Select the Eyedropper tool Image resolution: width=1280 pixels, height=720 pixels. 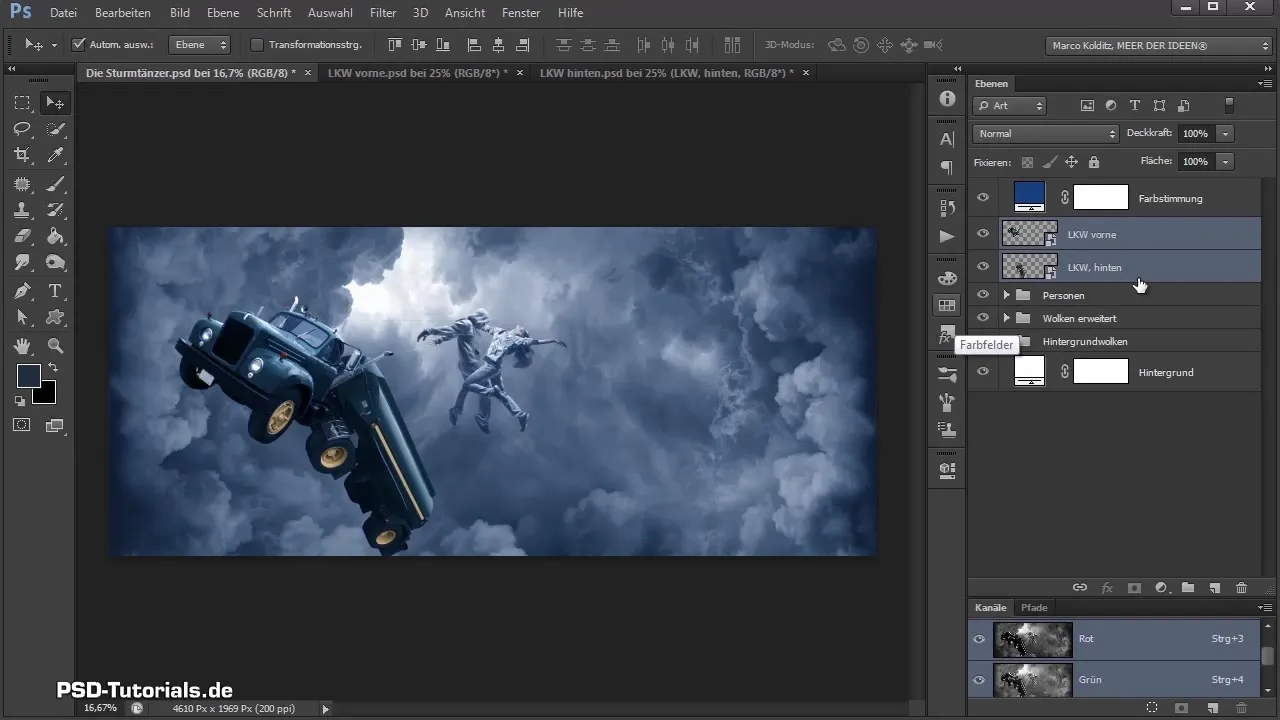pos(55,155)
